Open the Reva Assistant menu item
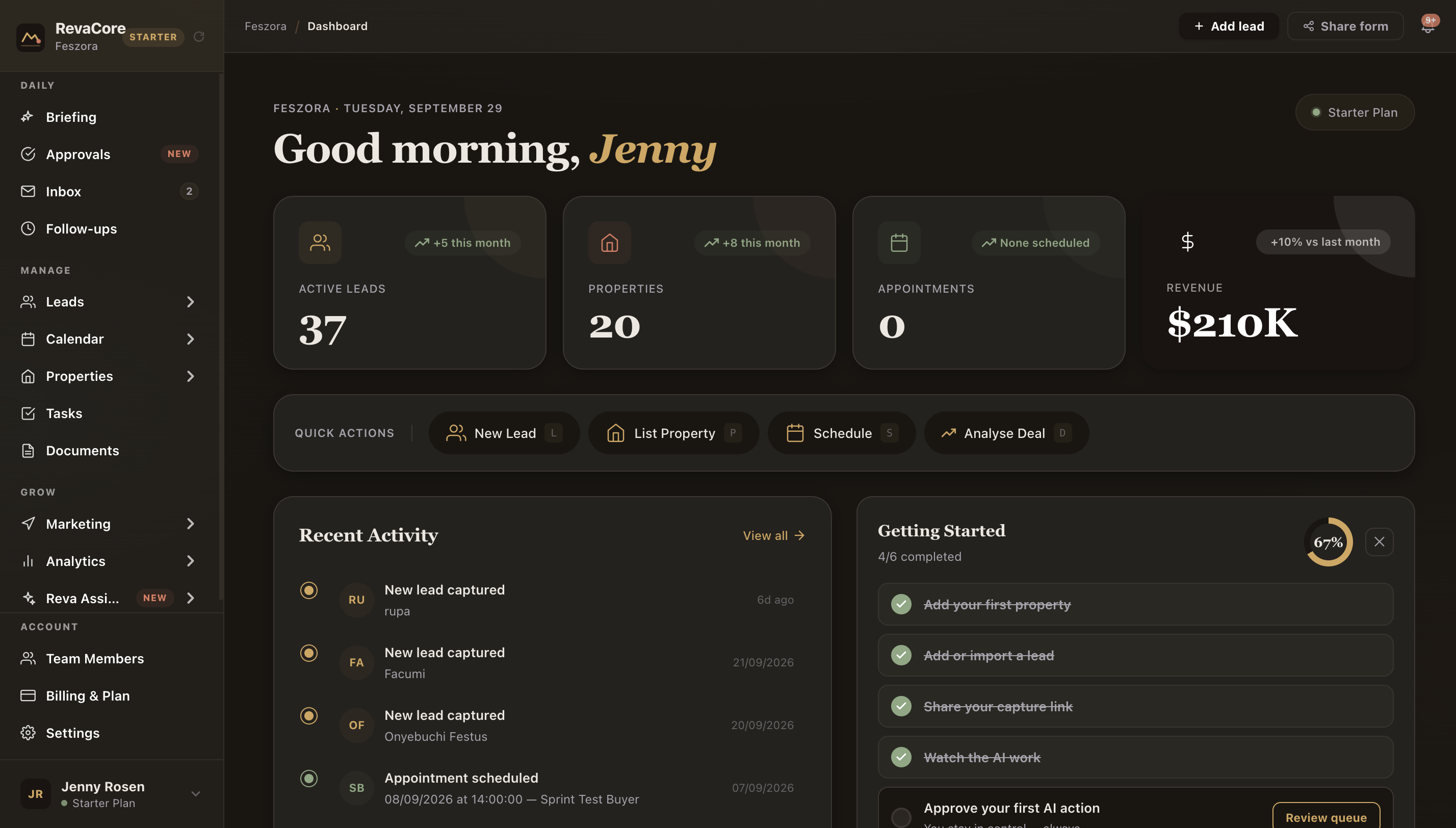This screenshot has height=828, width=1456. coord(109,598)
